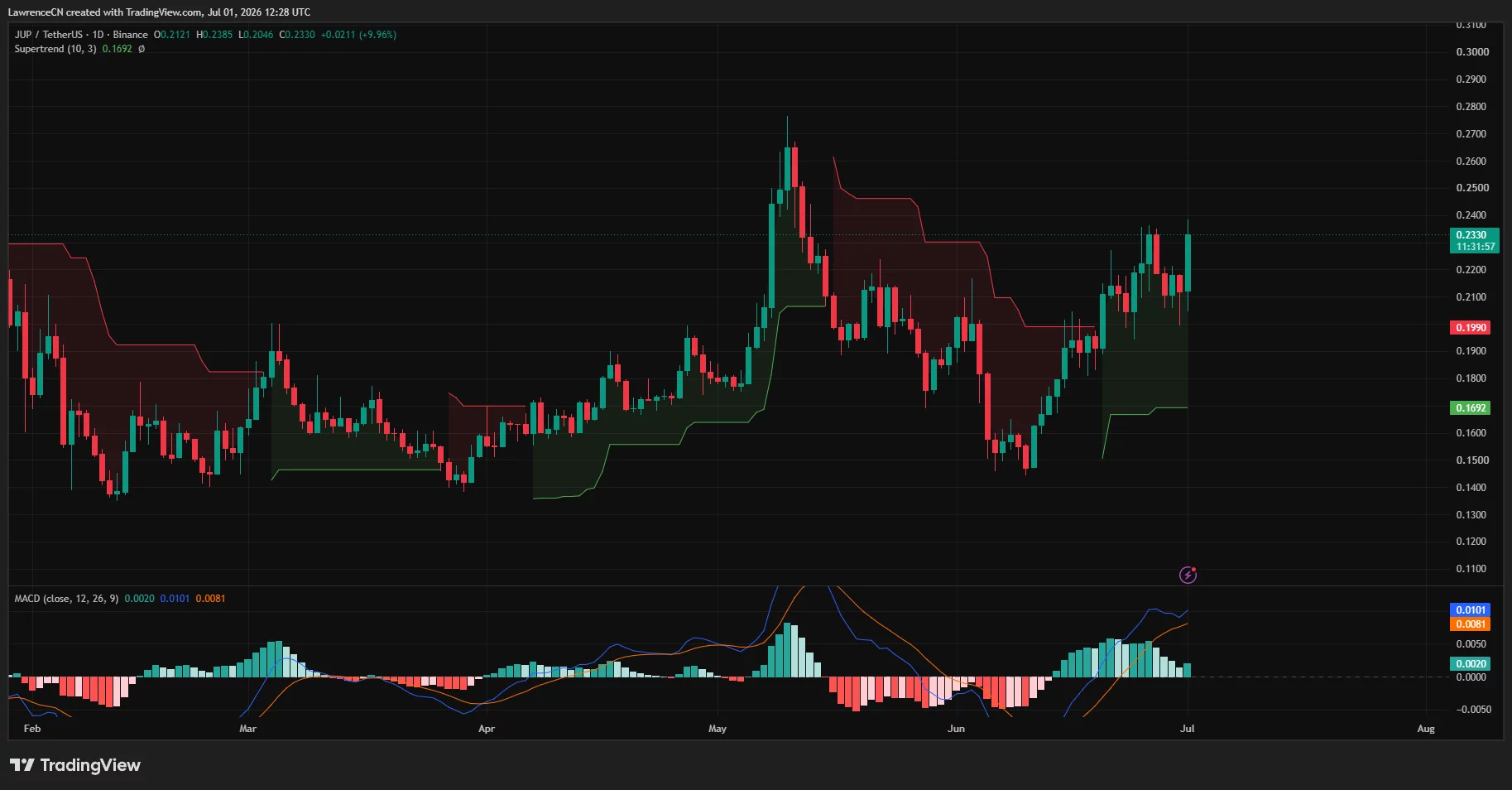Click the LawrenceCN created with TradingView.com header
The height and width of the screenshot is (790, 1512).
coord(159,12)
